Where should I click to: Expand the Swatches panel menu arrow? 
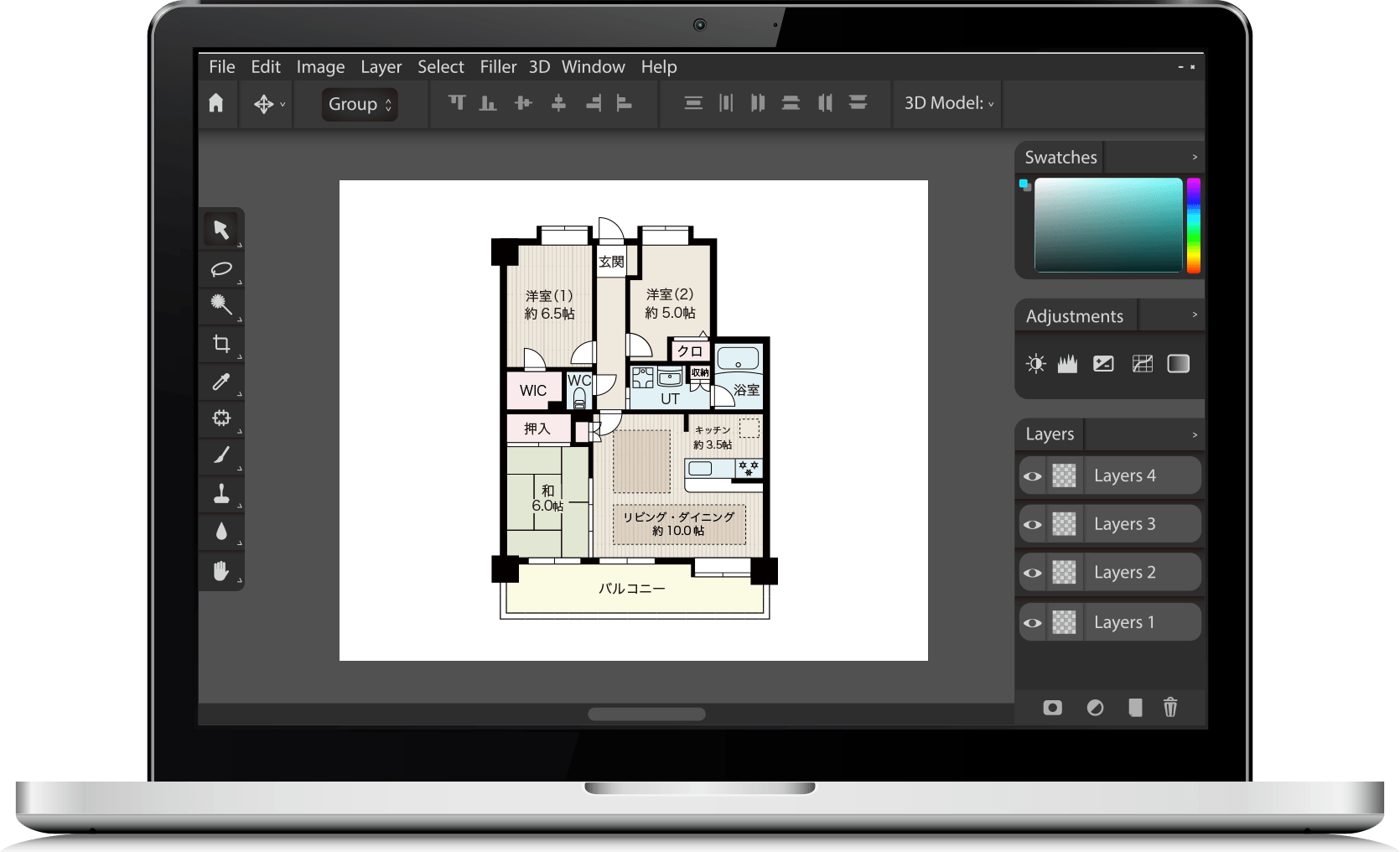click(1195, 158)
